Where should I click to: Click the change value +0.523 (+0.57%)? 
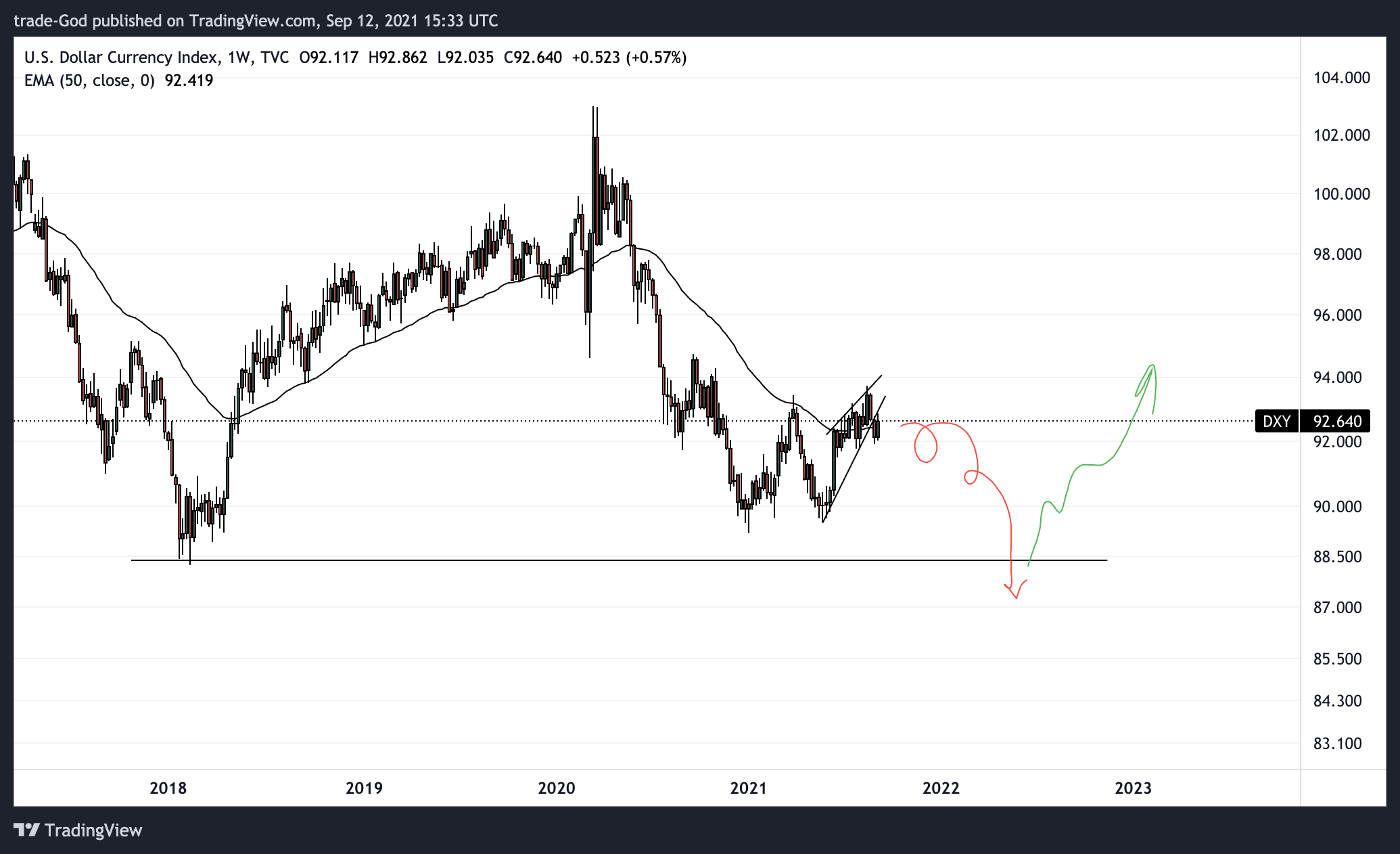pyautogui.click(x=629, y=58)
